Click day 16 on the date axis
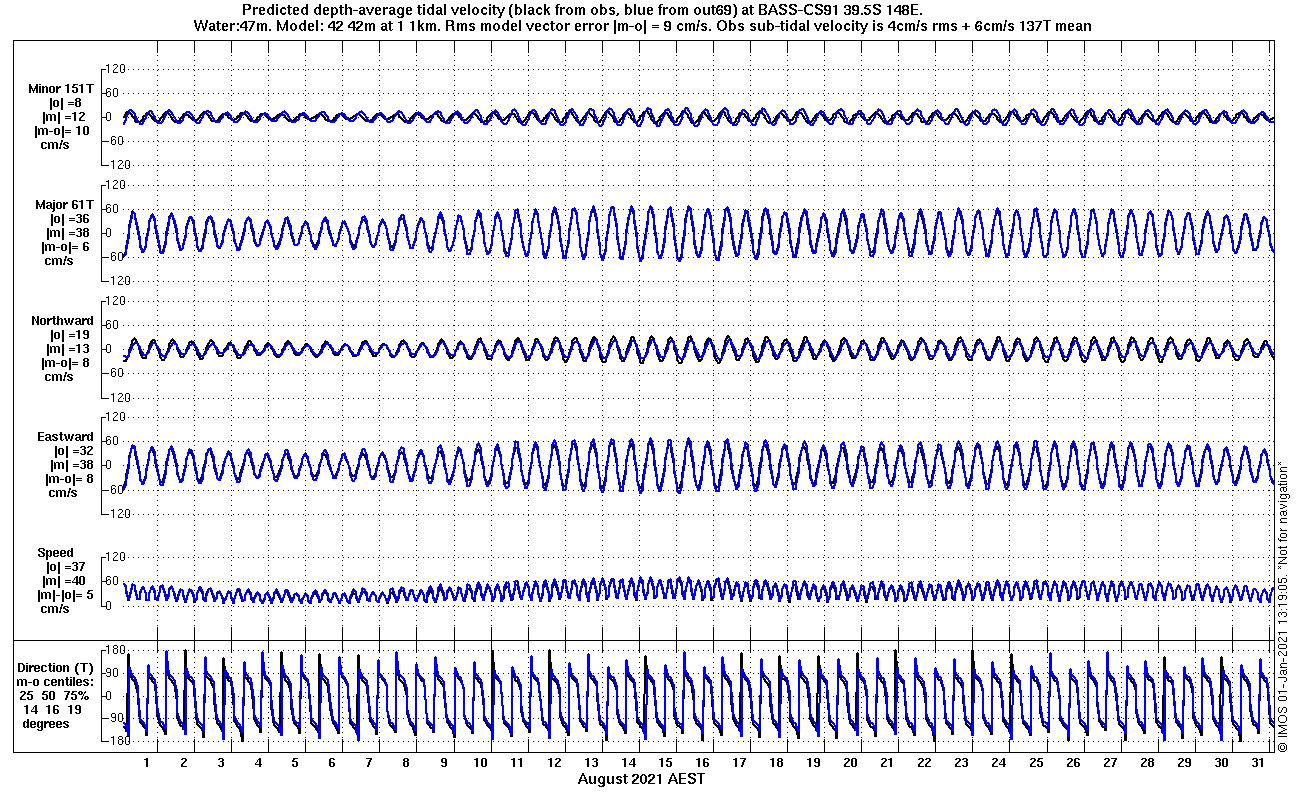This screenshot has width=1300, height=800. coord(702,763)
